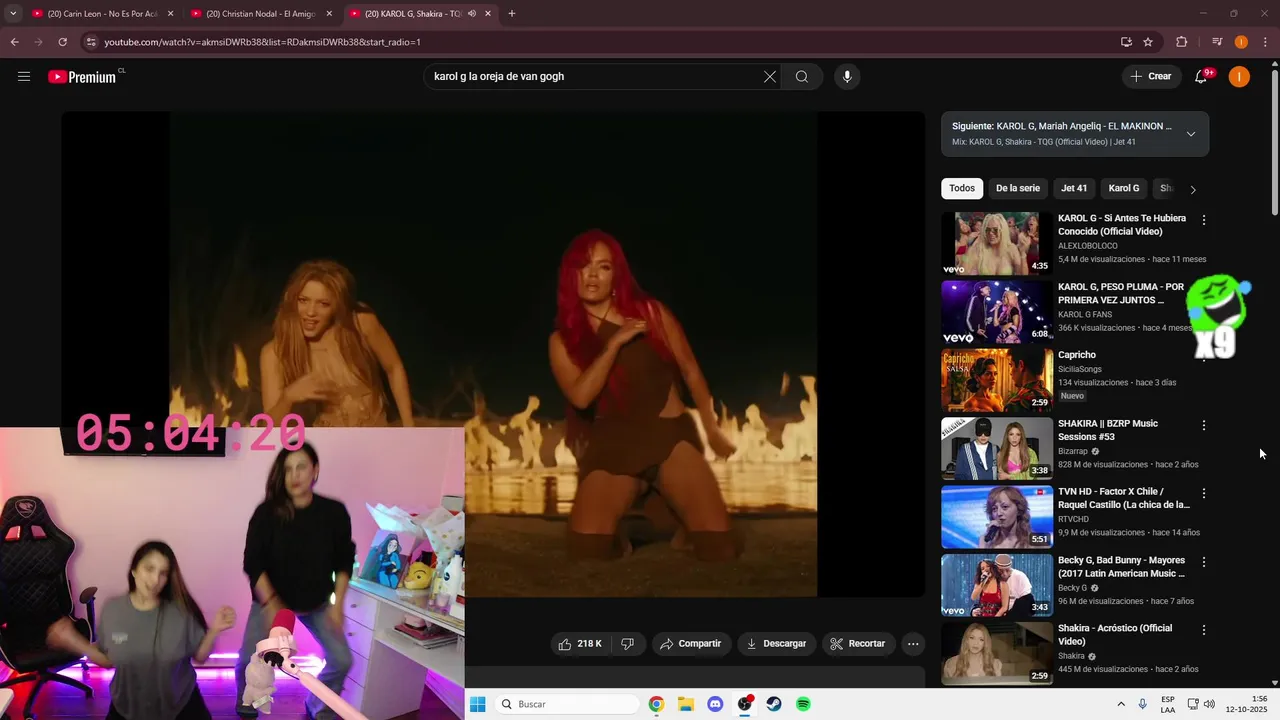Dislike the video with thumbs down

point(628,644)
